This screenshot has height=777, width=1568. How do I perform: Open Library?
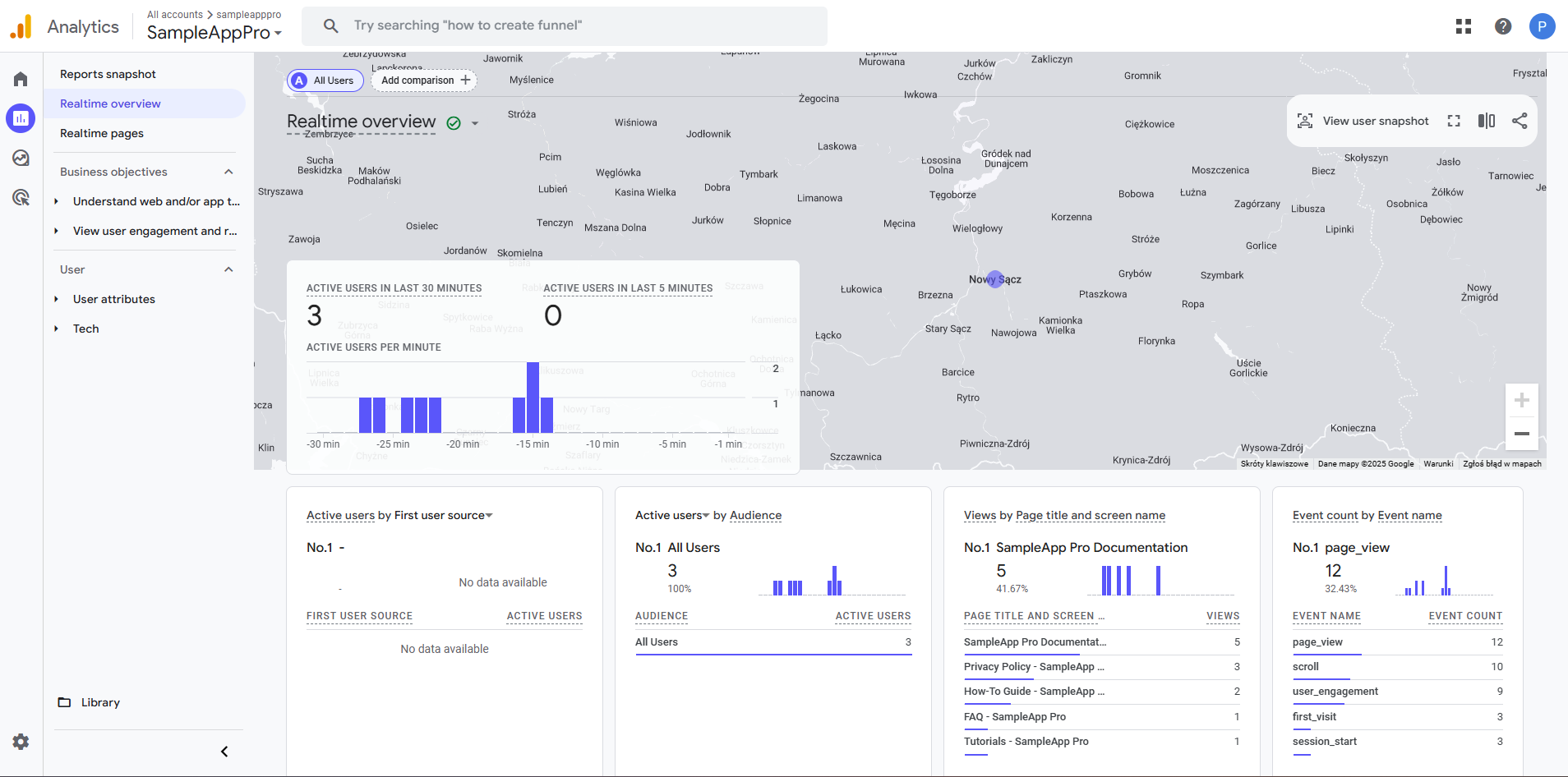click(x=100, y=702)
